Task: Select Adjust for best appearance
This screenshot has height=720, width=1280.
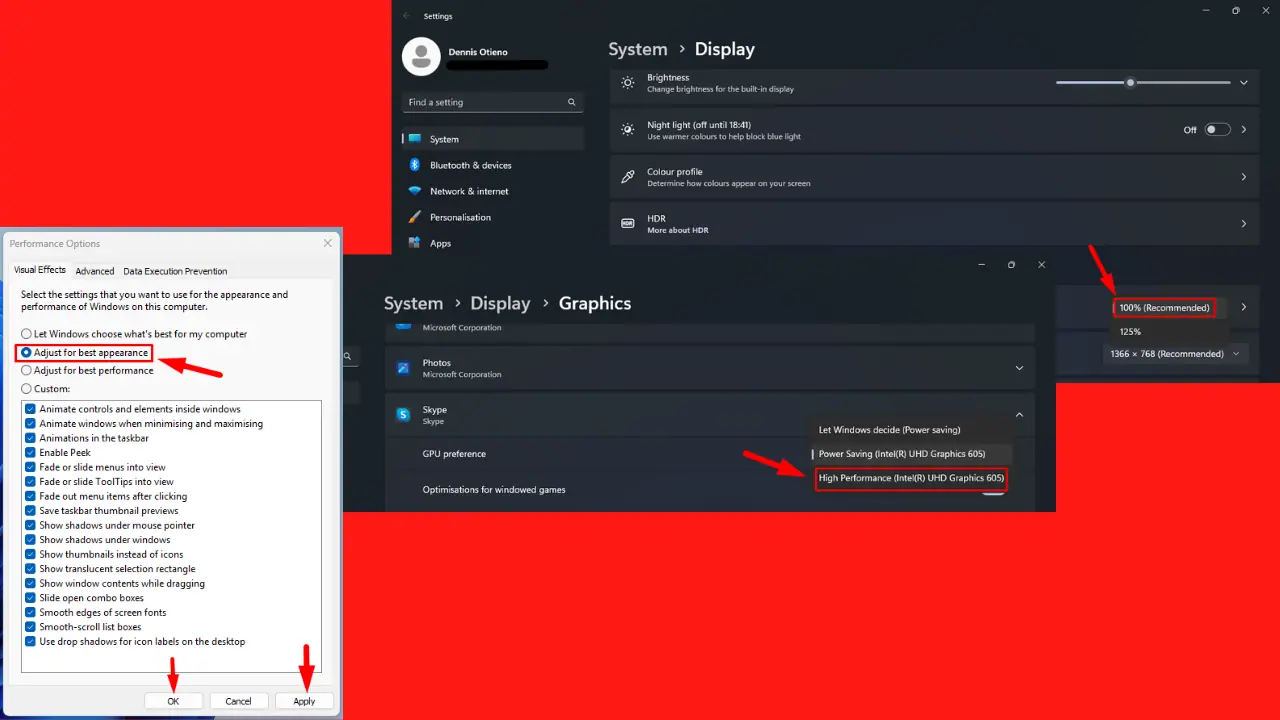Action: [x=26, y=353]
